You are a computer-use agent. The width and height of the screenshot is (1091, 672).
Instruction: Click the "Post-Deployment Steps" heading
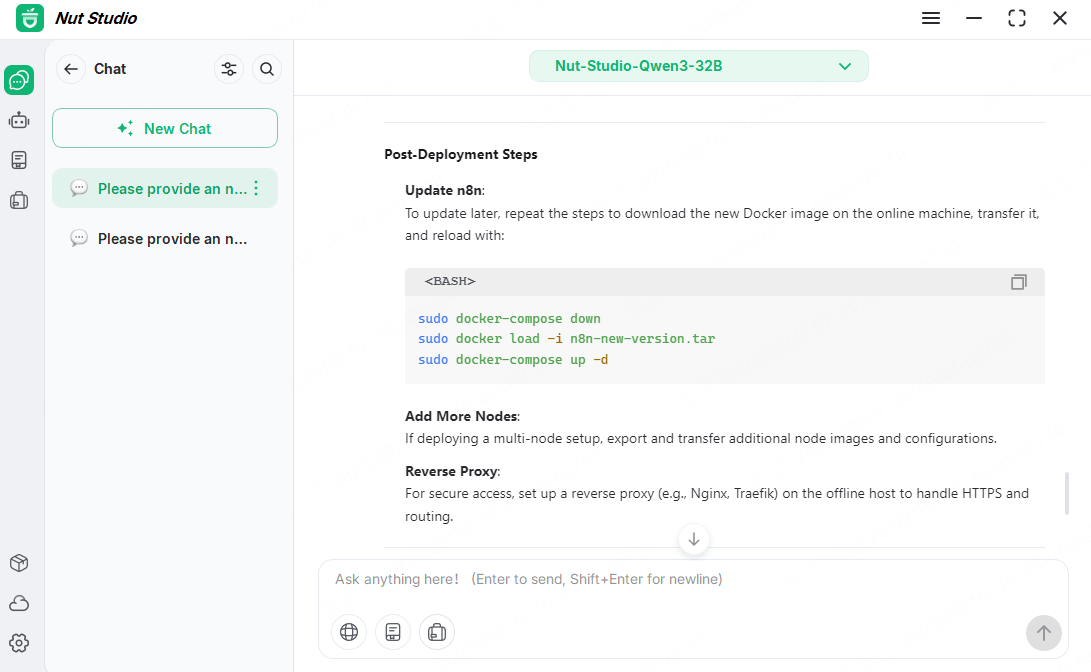(461, 154)
